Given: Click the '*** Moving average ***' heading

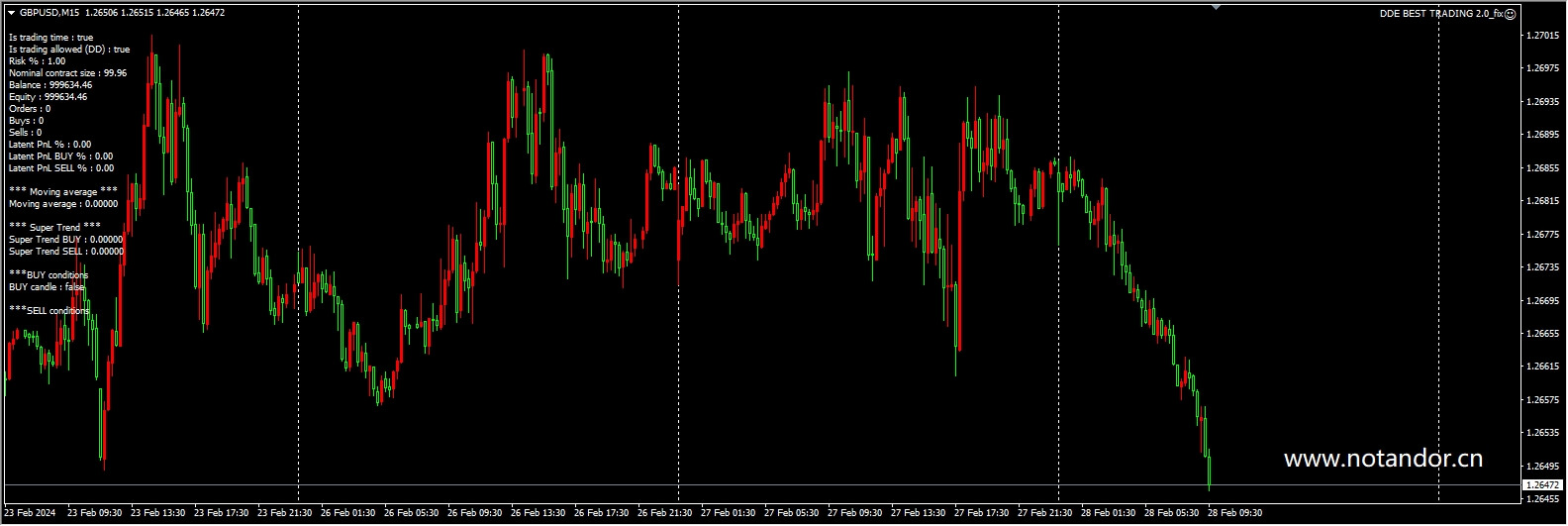Looking at the screenshot, I should click(63, 192).
